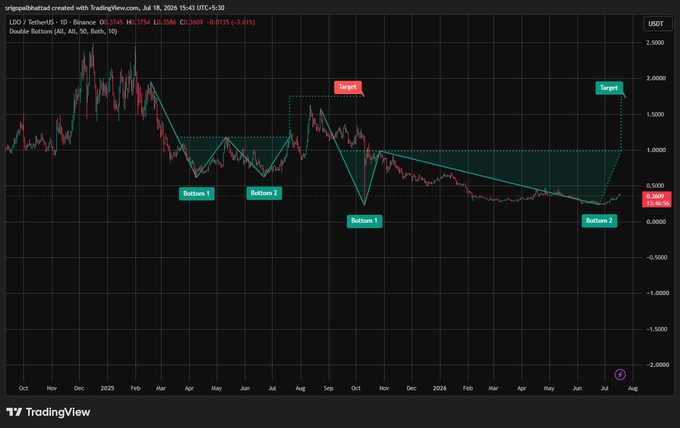Screen dimensions: 680x428
Task: Click the 0.0000 price axis value
Action: point(656,222)
